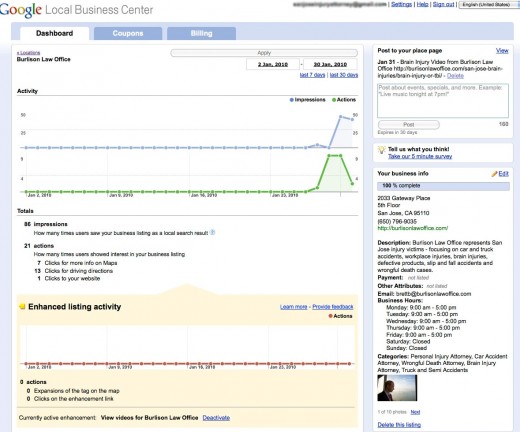Switch to the Coupons tab
Viewport: 520px width, 432px height.
point(128,33)
